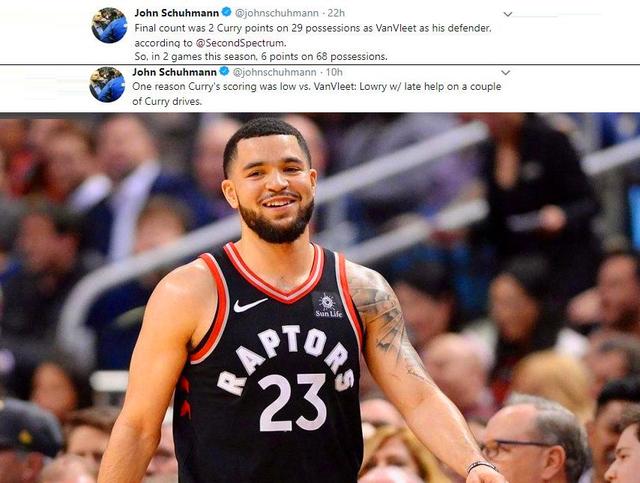Click the Nike swoosh logo on the jersey

pyautogui.click(x=249, y=305)
